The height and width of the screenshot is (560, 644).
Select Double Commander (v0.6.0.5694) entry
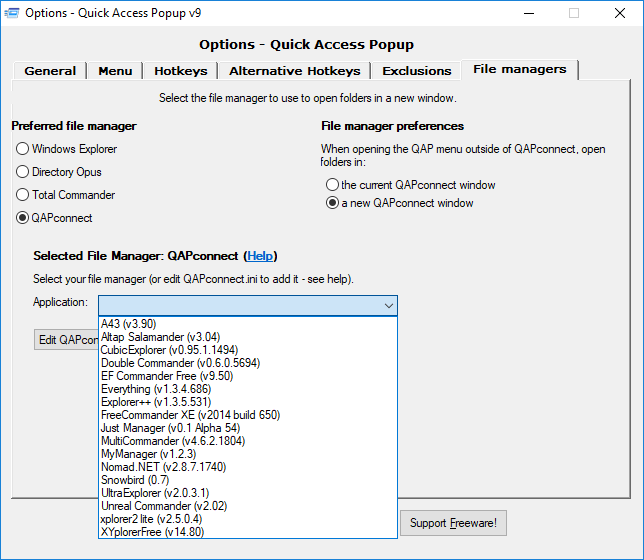(x=248, y=363)
